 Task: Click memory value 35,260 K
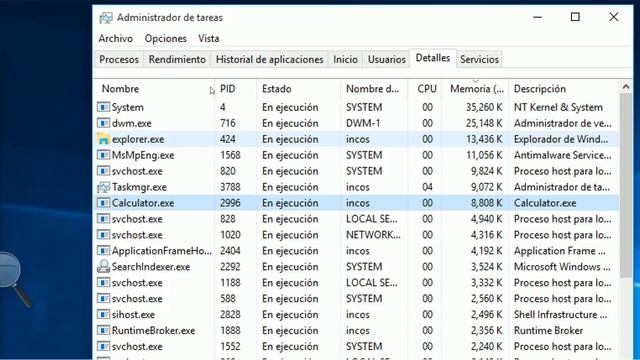click(484, 107)
